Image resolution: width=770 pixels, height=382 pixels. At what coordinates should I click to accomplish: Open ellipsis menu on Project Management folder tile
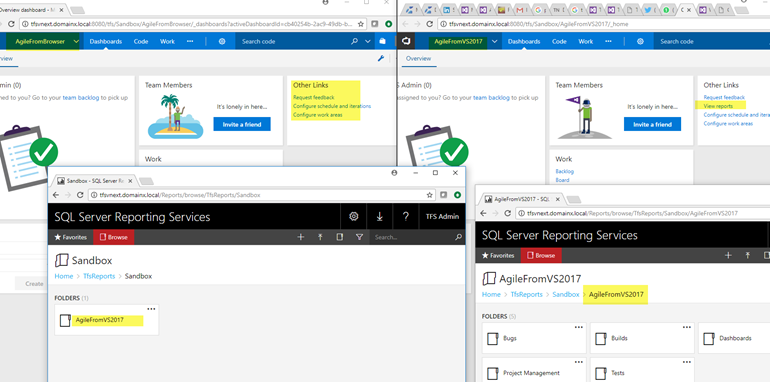click(x=578, y=362)
